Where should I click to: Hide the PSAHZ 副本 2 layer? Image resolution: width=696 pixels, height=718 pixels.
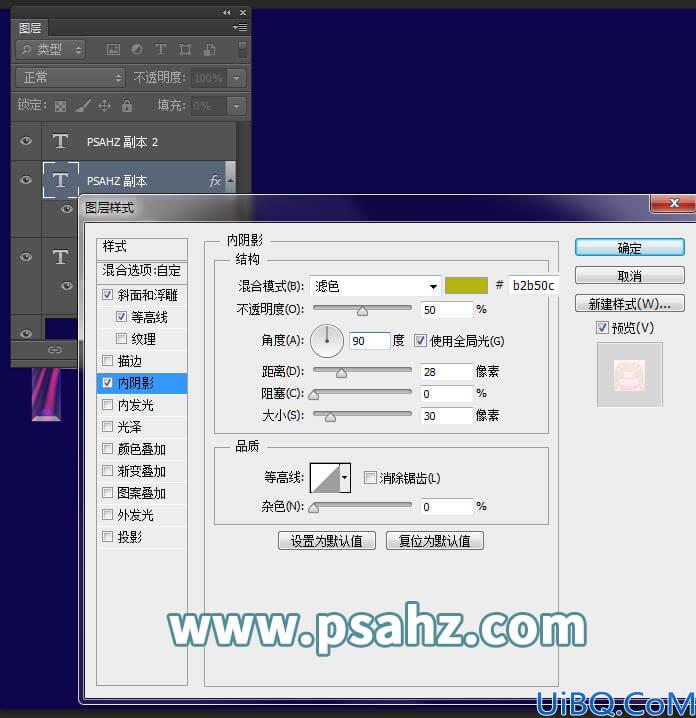pos(26,141)
